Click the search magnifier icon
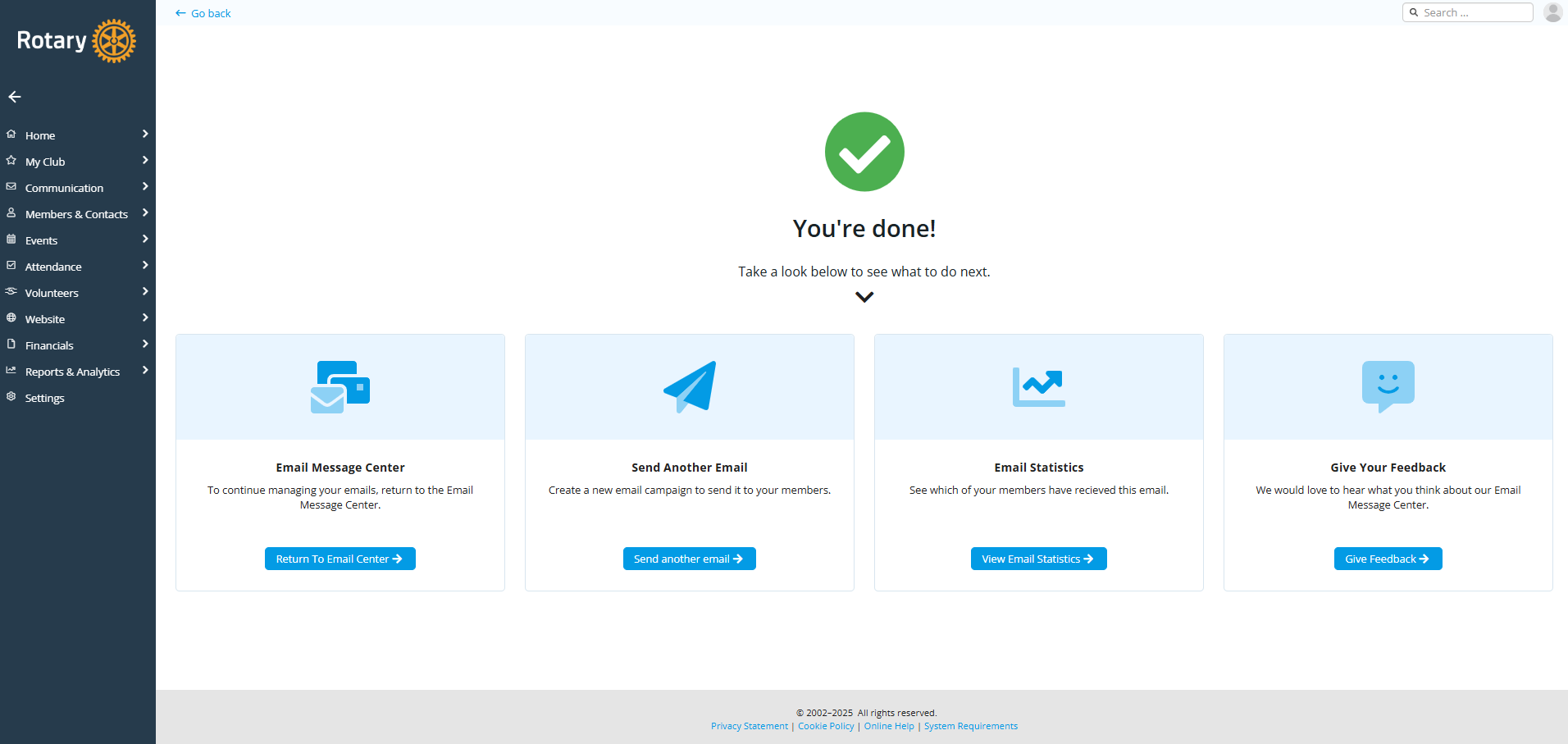 [x=1414, y=12]
